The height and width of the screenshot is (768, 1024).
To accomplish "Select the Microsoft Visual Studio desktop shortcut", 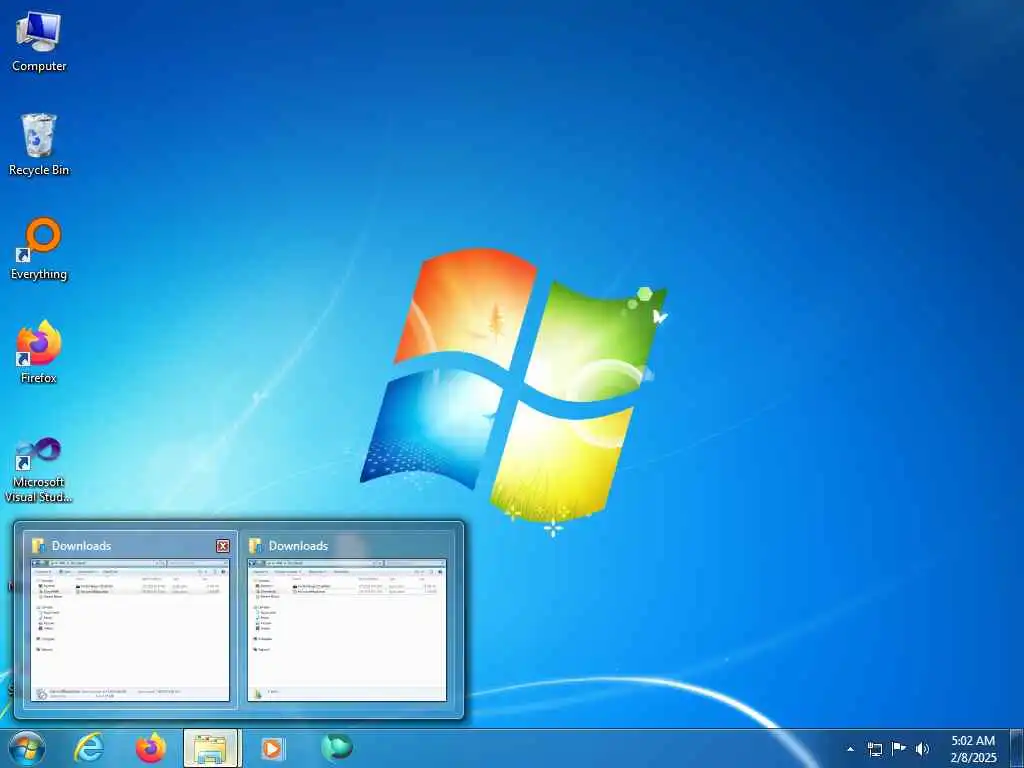I will pyautogui.click(x=39, y=470).
